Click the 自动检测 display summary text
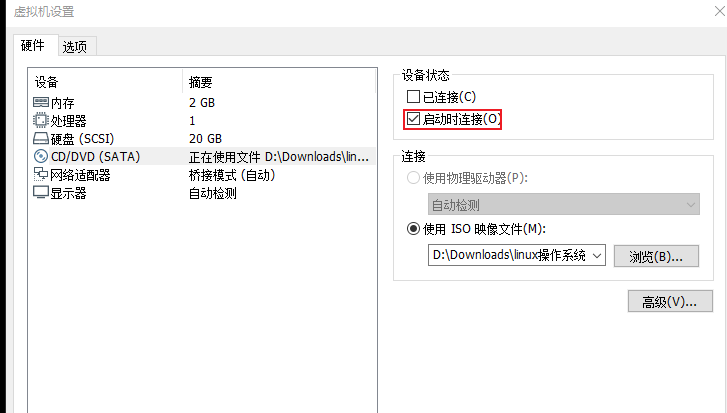Screen dimensions: 727x413 213,193
